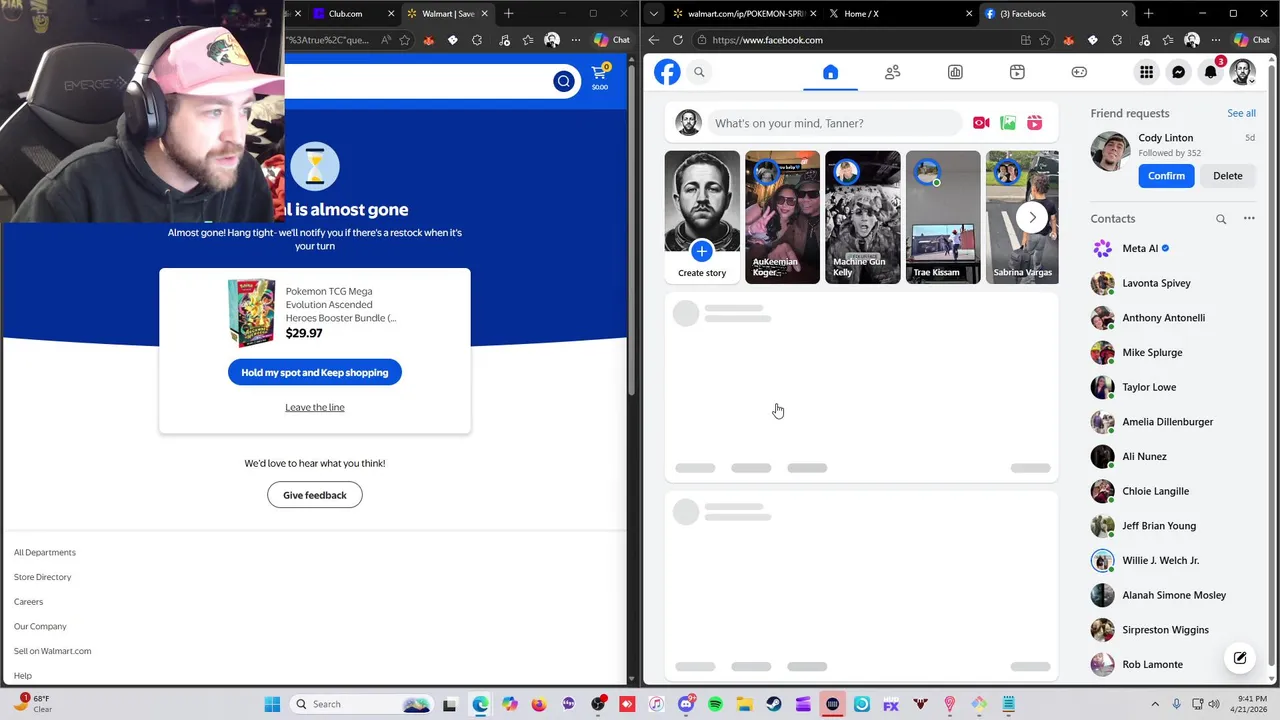Open Careers footer link

[28, 602]
